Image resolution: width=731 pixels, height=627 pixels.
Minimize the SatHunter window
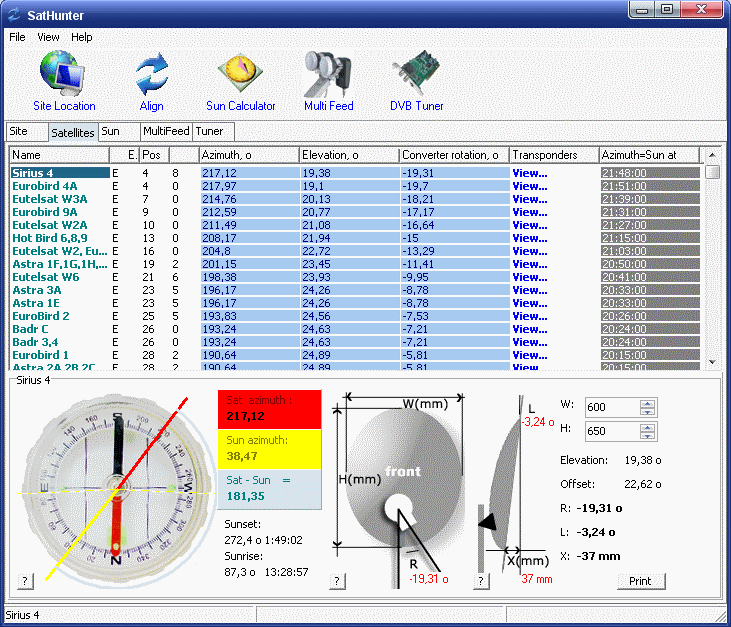642,9
